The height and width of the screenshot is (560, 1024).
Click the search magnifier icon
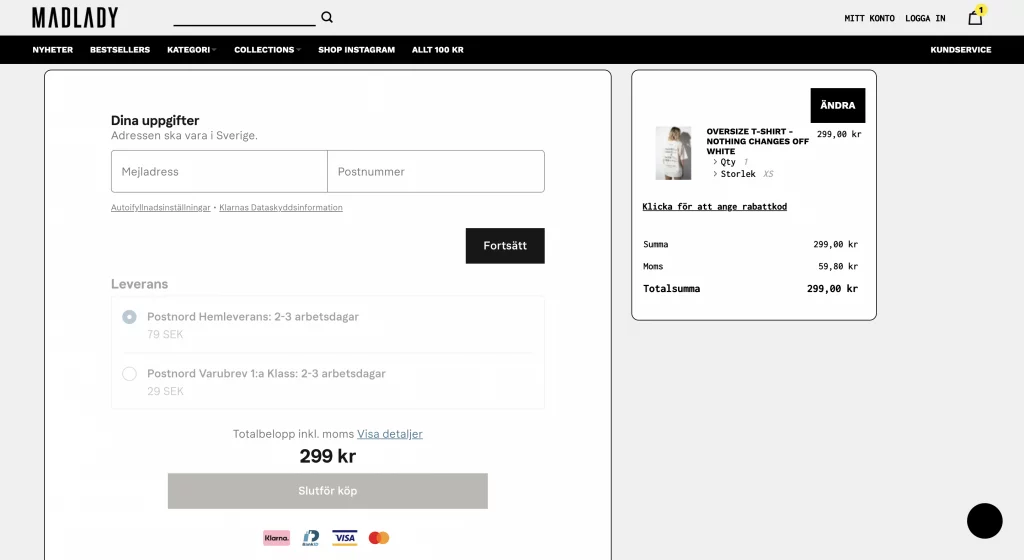327,17
